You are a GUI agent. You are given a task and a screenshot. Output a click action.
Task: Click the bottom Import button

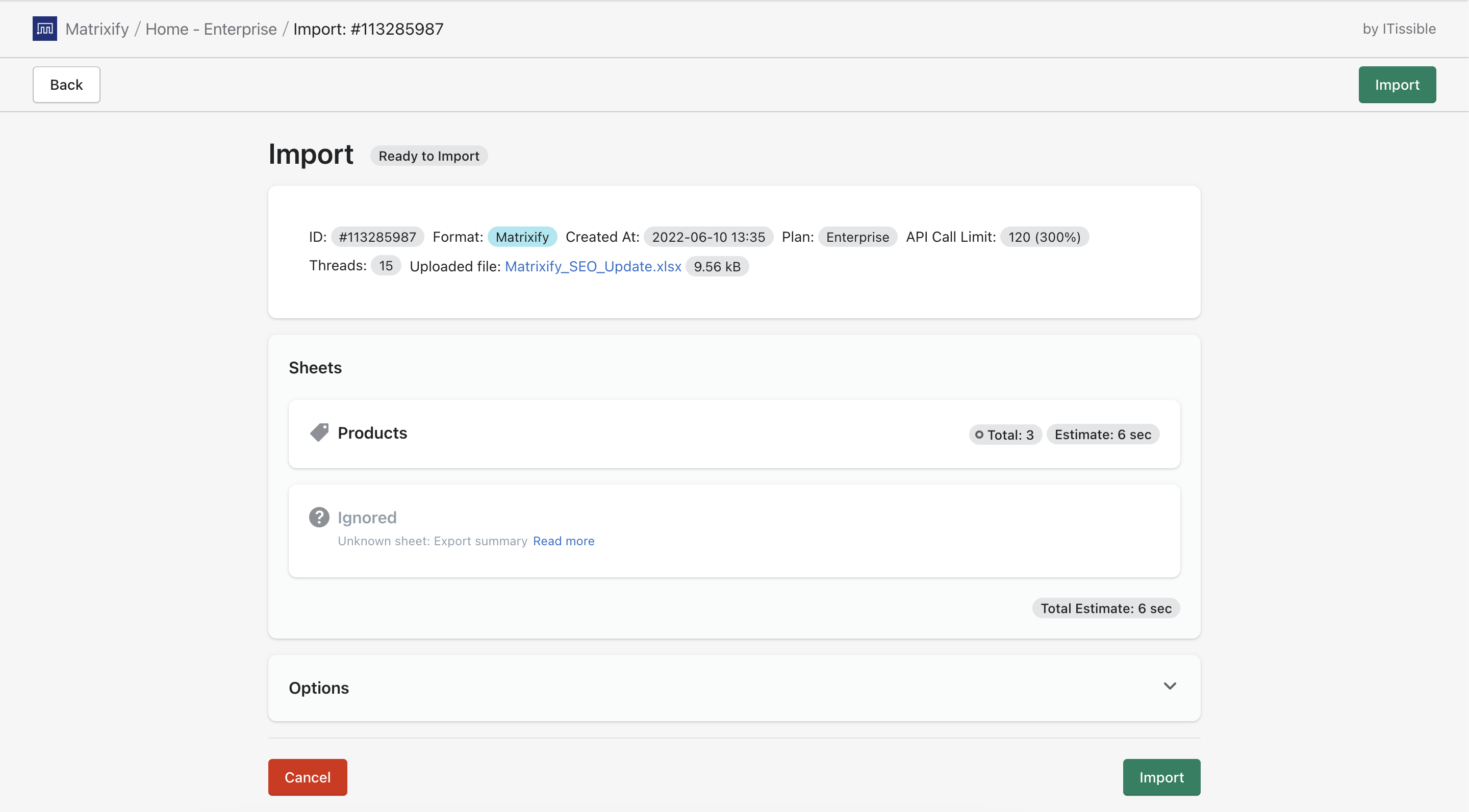1161,777
